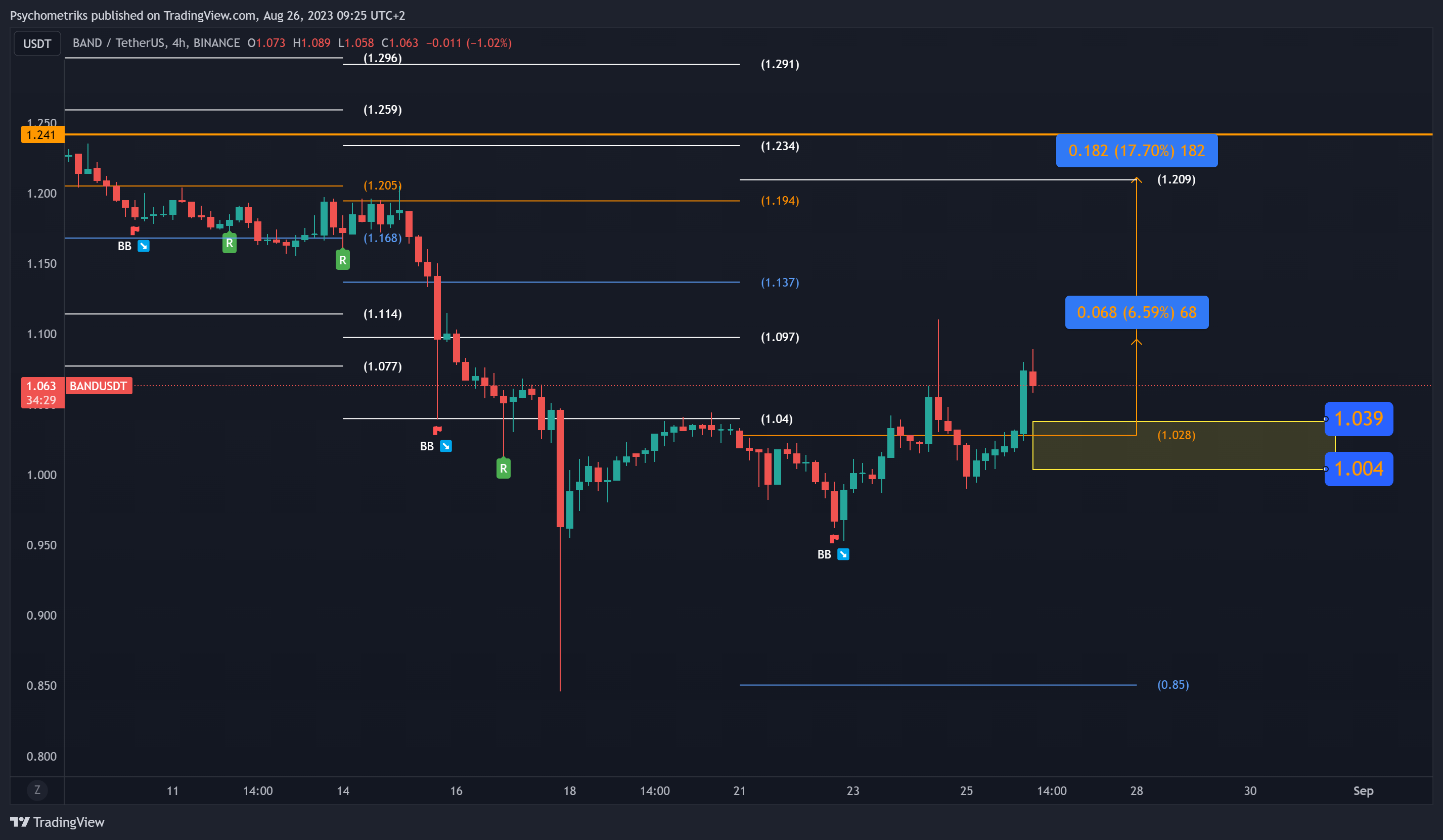This screenshot has height=840, width=1443.
Task: Click the TradingView logo
Action: click(x=57, y=822)
